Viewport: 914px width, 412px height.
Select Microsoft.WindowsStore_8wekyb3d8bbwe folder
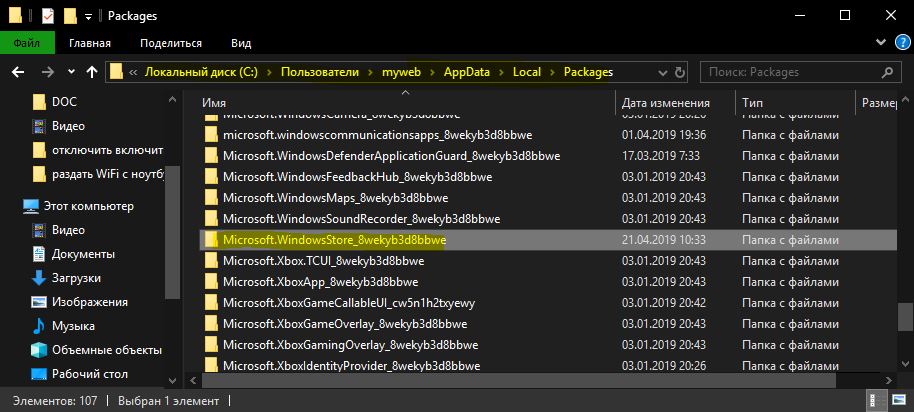335,240
